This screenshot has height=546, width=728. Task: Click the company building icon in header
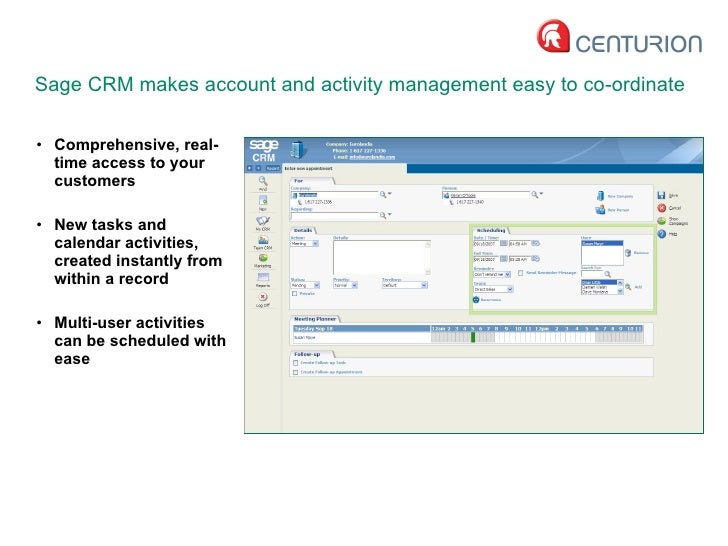pos(298,150)
